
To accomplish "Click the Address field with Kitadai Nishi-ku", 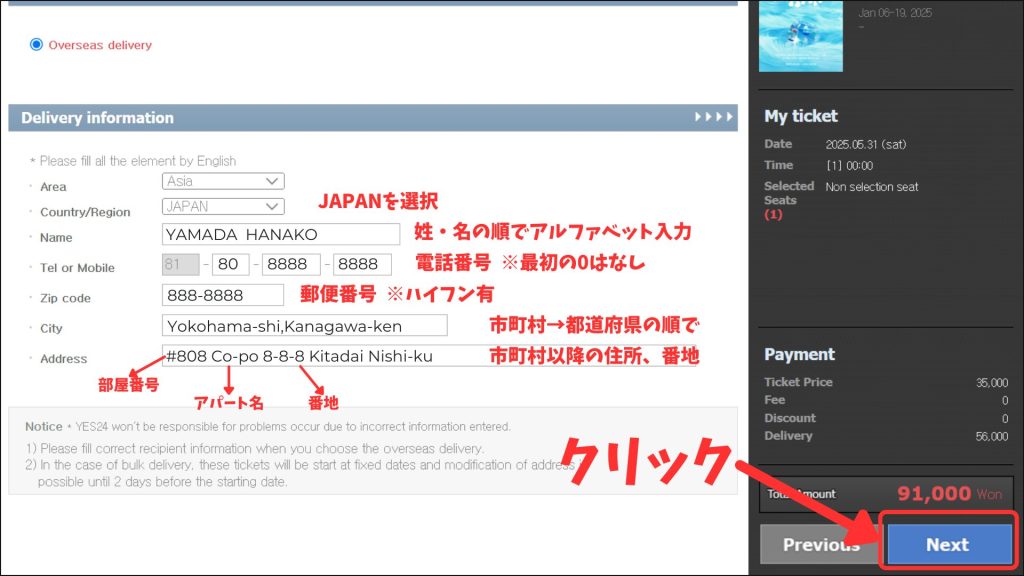I will click(x=430, y=356).
